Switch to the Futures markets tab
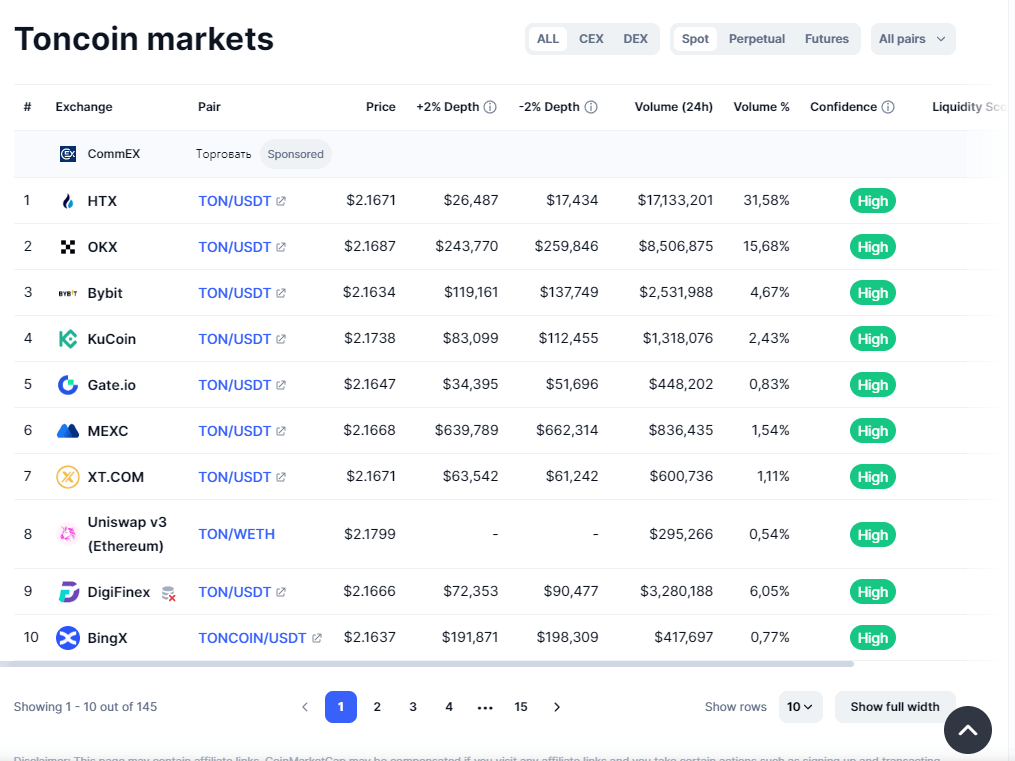 [826, 39]
